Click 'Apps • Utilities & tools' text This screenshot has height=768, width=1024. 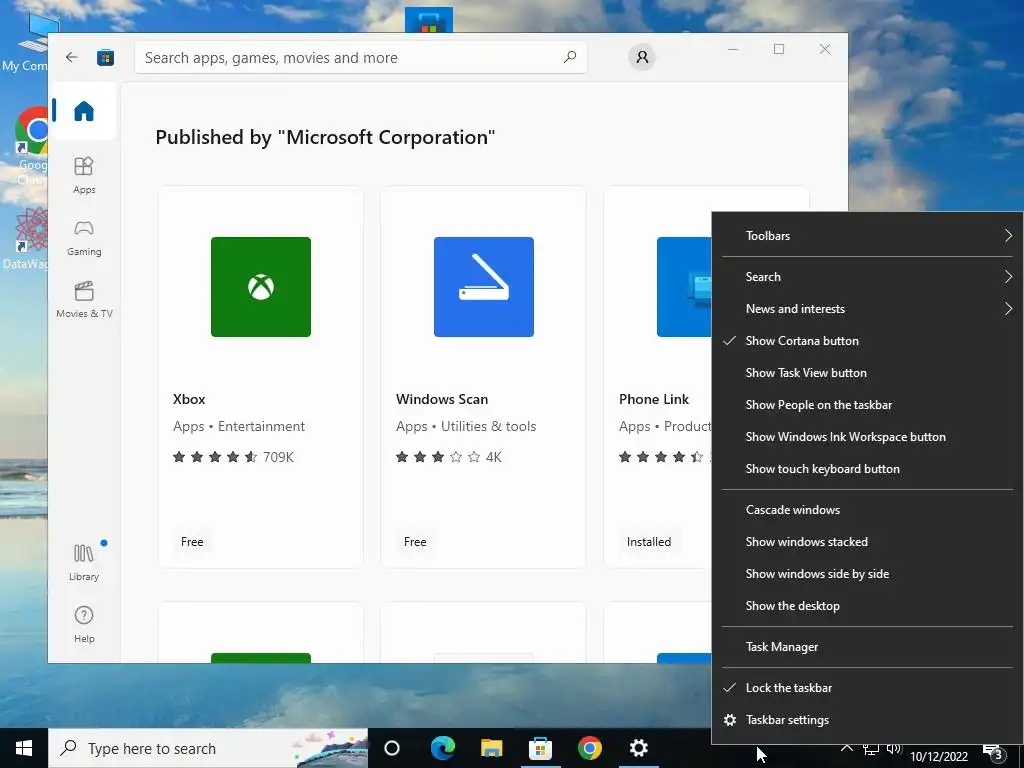point(466,426)
